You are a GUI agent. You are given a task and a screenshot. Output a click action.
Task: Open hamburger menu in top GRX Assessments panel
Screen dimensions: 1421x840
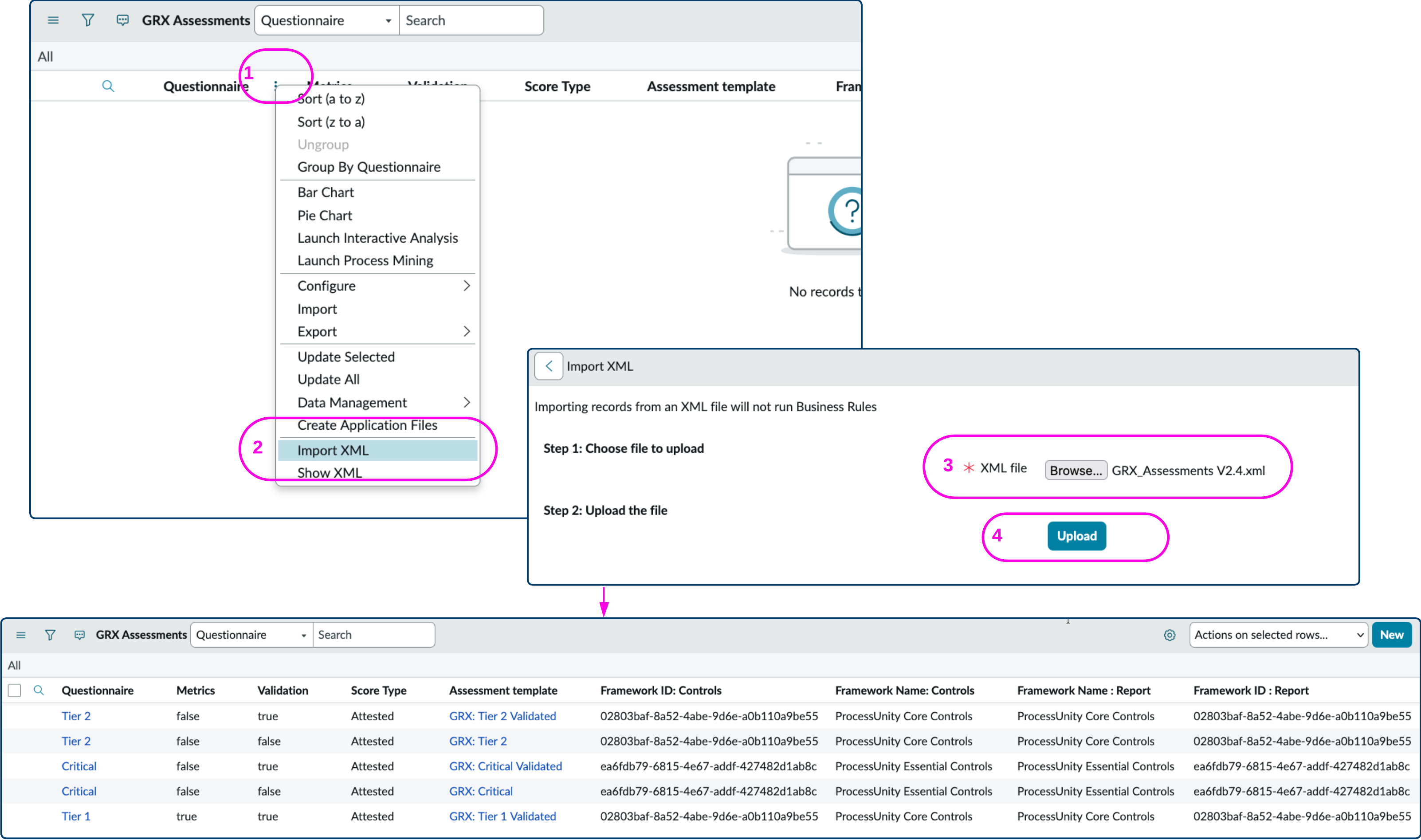(x=53, y=20)
